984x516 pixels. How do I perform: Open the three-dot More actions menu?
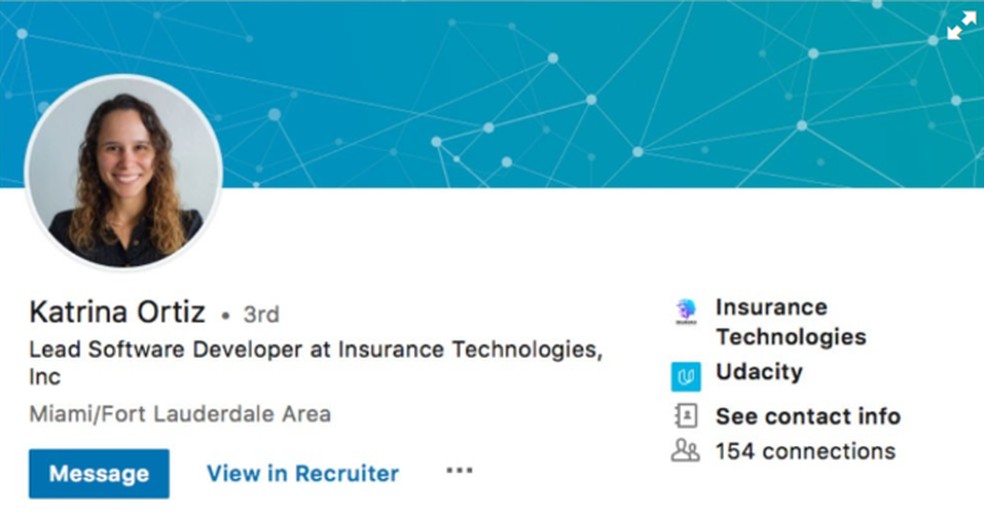click(459, 471)
